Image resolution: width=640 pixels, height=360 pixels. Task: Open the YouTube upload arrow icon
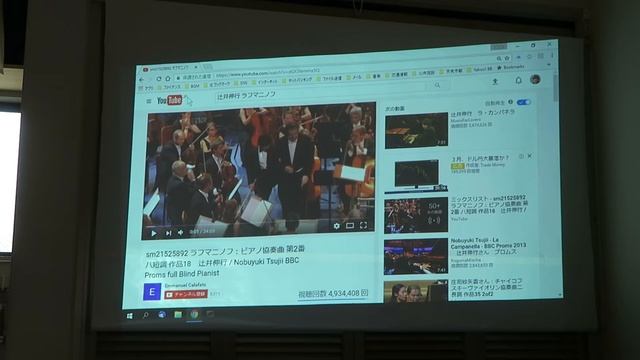click(495, 81)
